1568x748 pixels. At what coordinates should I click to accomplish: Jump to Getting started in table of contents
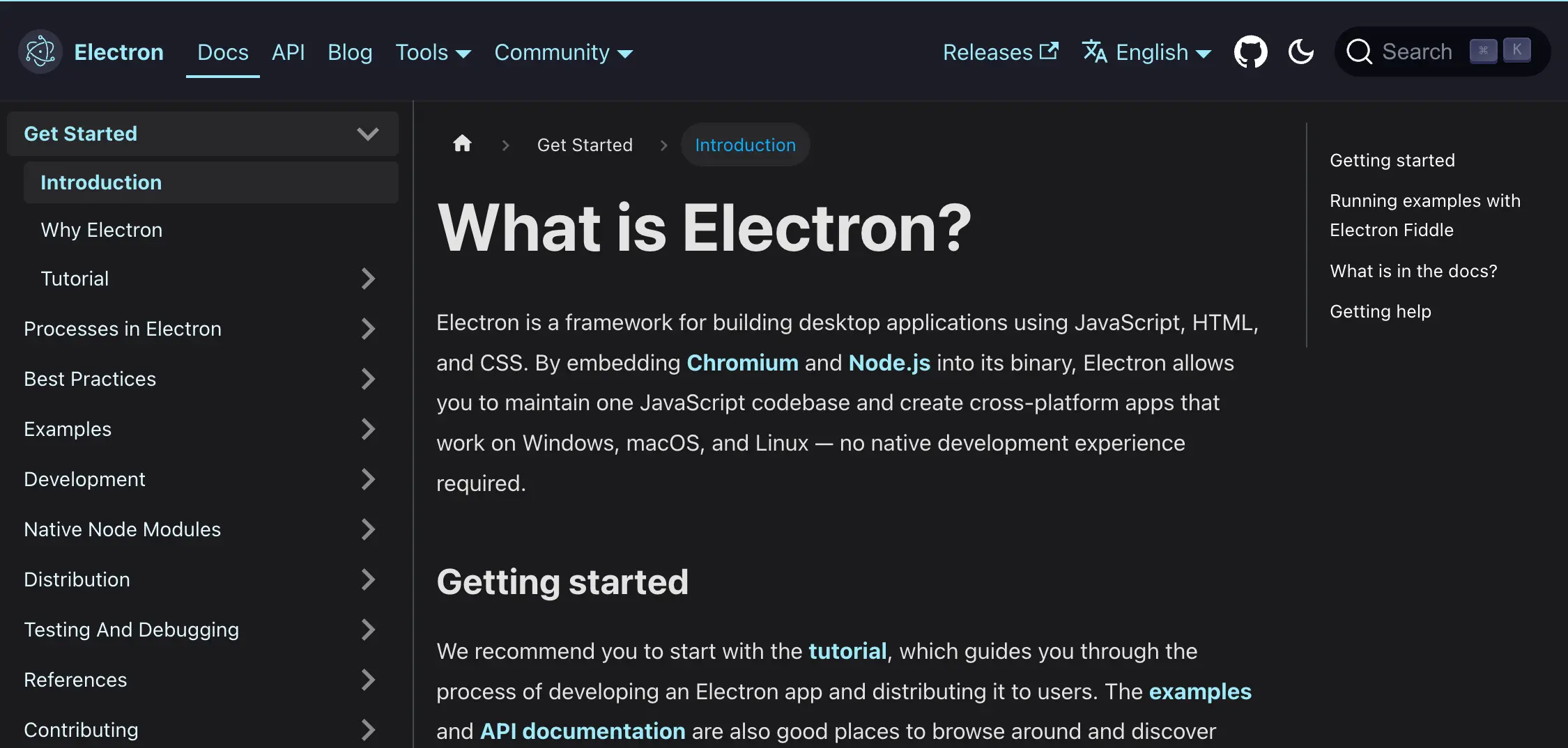click(x=1392, y=160)
